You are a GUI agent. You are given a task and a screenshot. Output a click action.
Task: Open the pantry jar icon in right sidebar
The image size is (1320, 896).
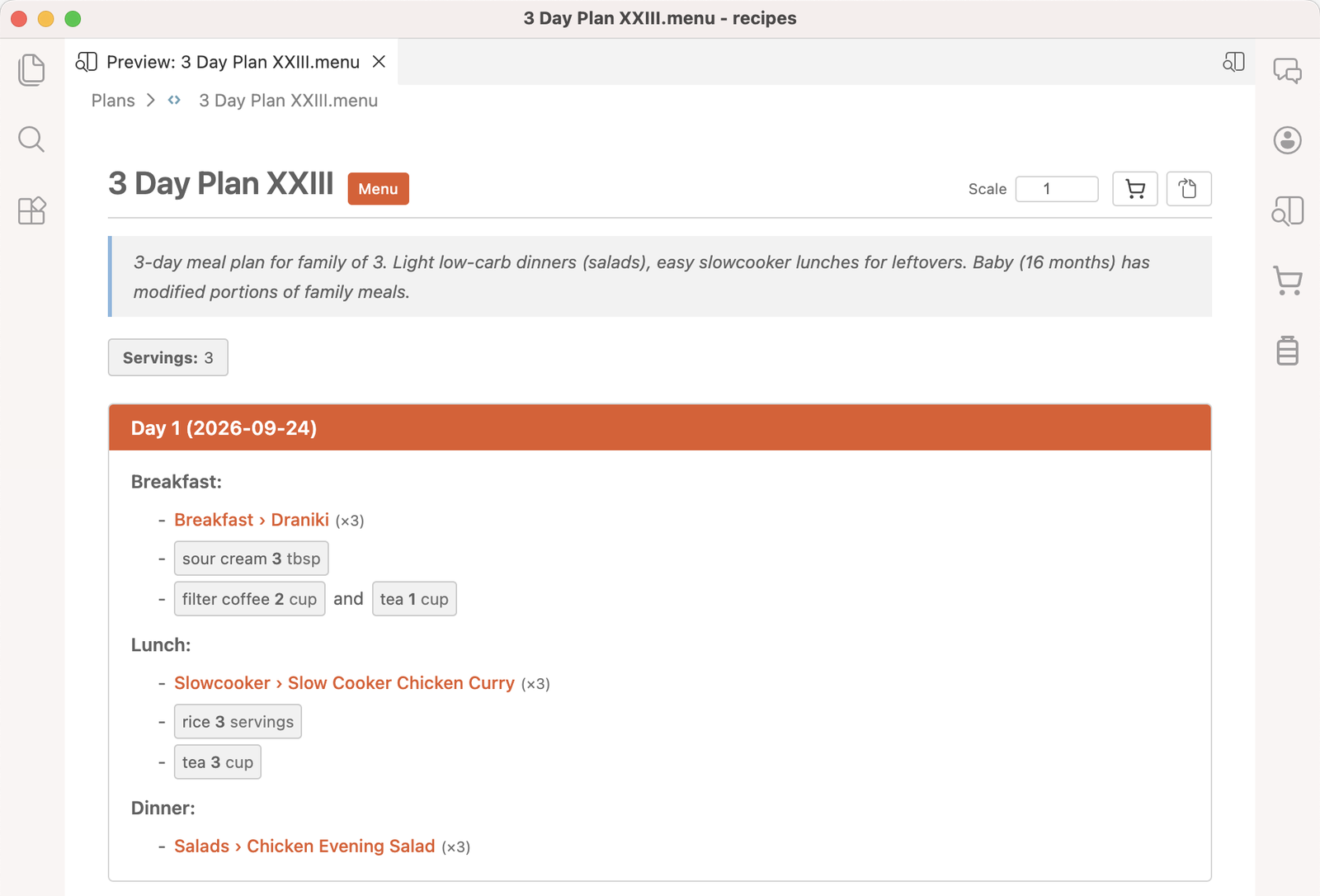point(1287,351)
